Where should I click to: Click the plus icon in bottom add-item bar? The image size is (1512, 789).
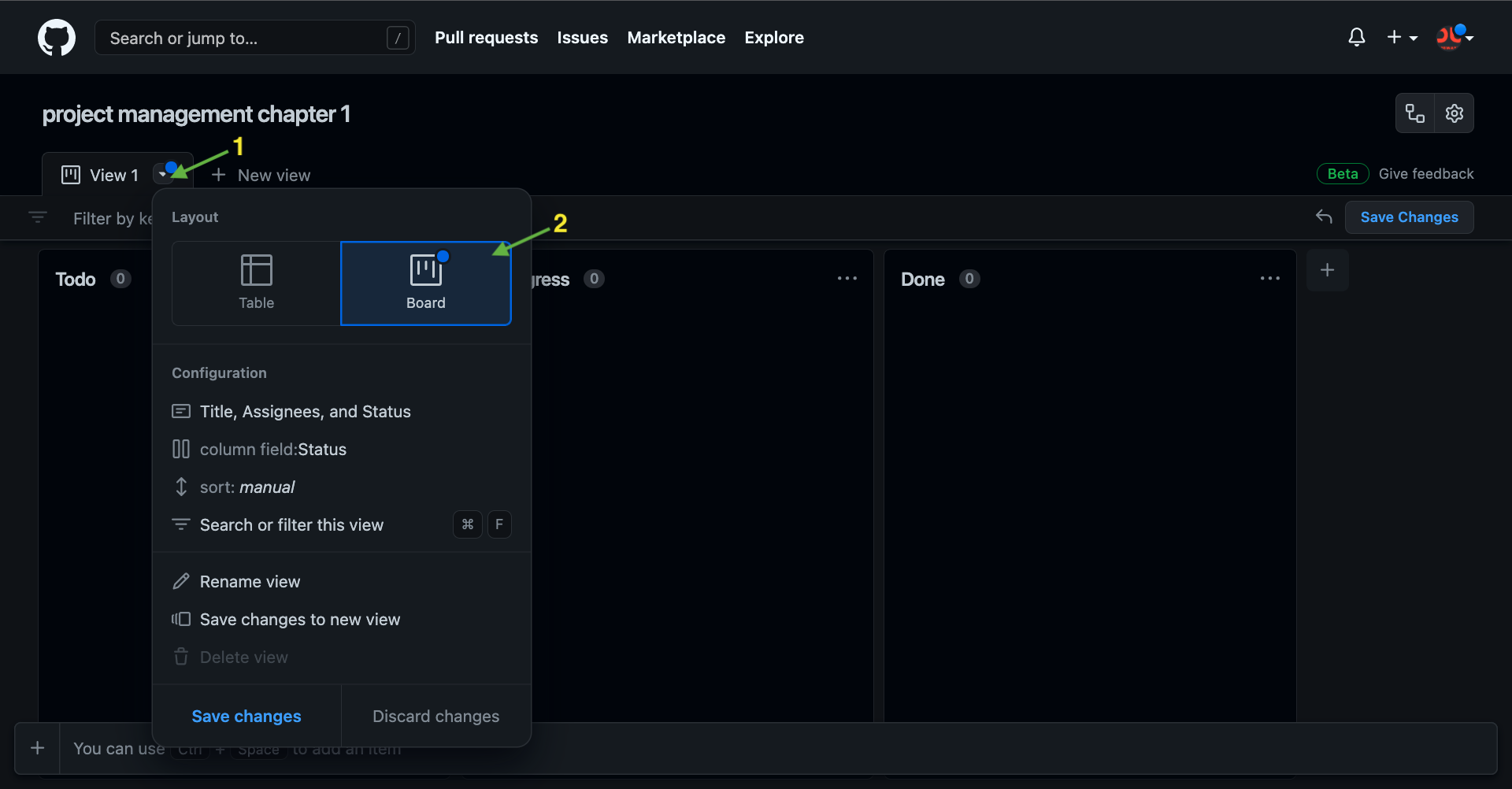[37, 748]
